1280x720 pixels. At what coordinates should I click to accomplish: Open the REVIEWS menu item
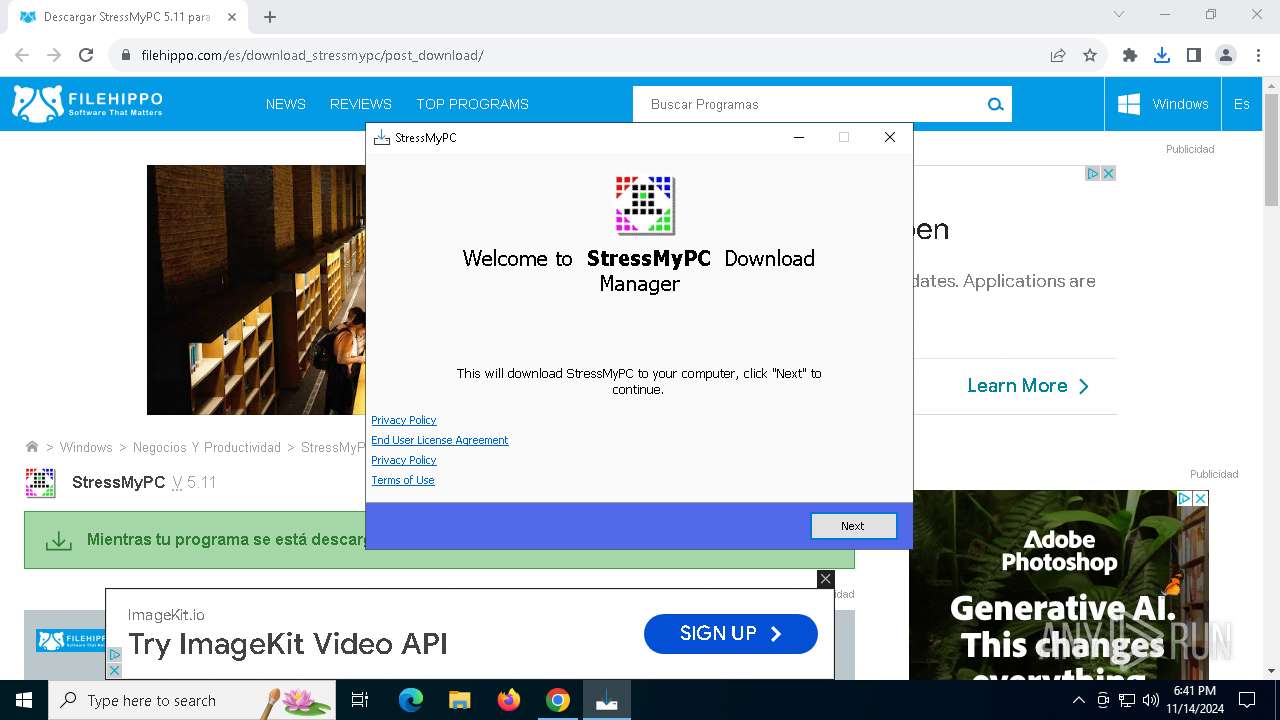coord(361,104)
